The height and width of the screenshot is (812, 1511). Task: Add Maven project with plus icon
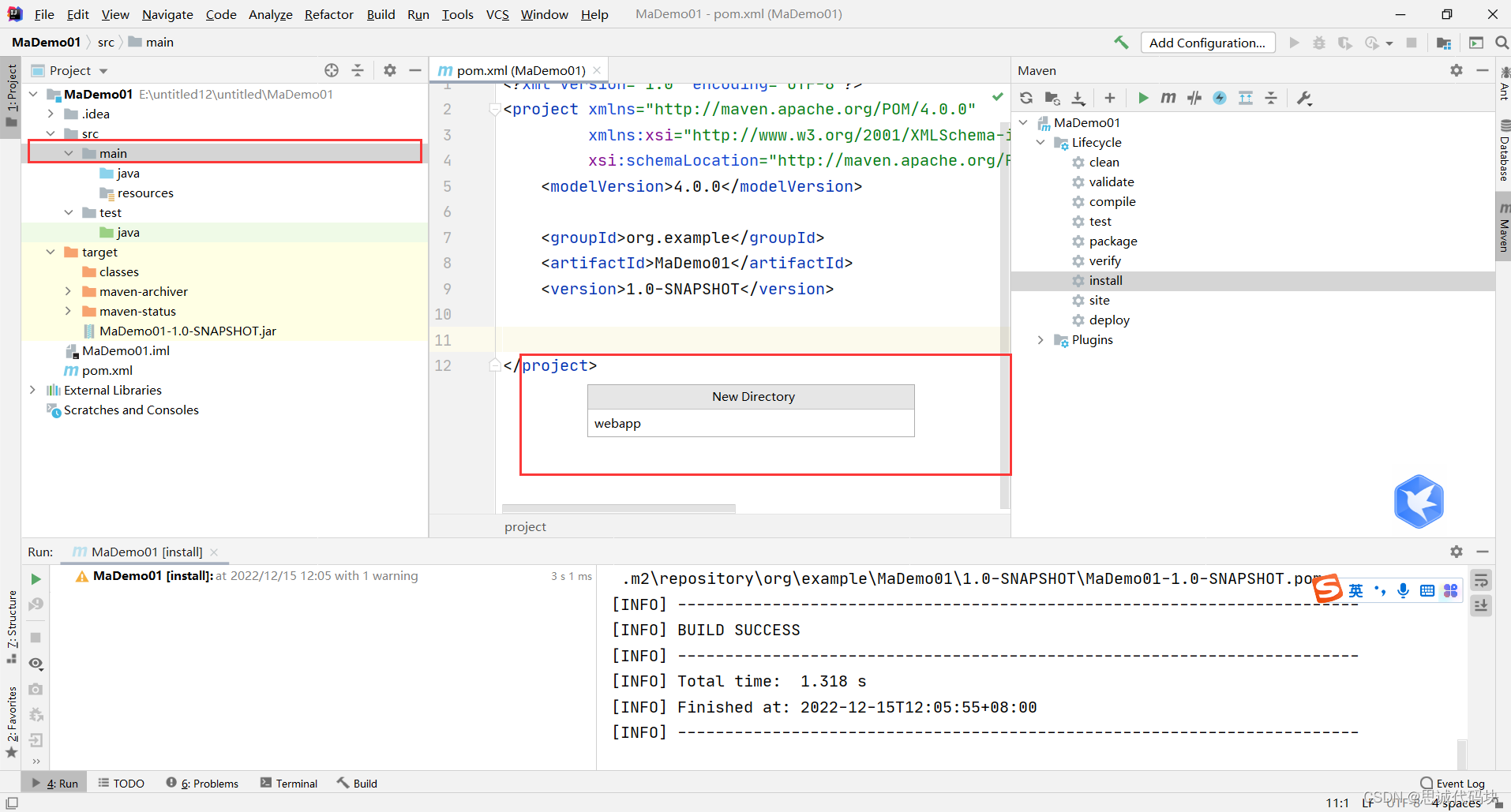coord(1110,98)
